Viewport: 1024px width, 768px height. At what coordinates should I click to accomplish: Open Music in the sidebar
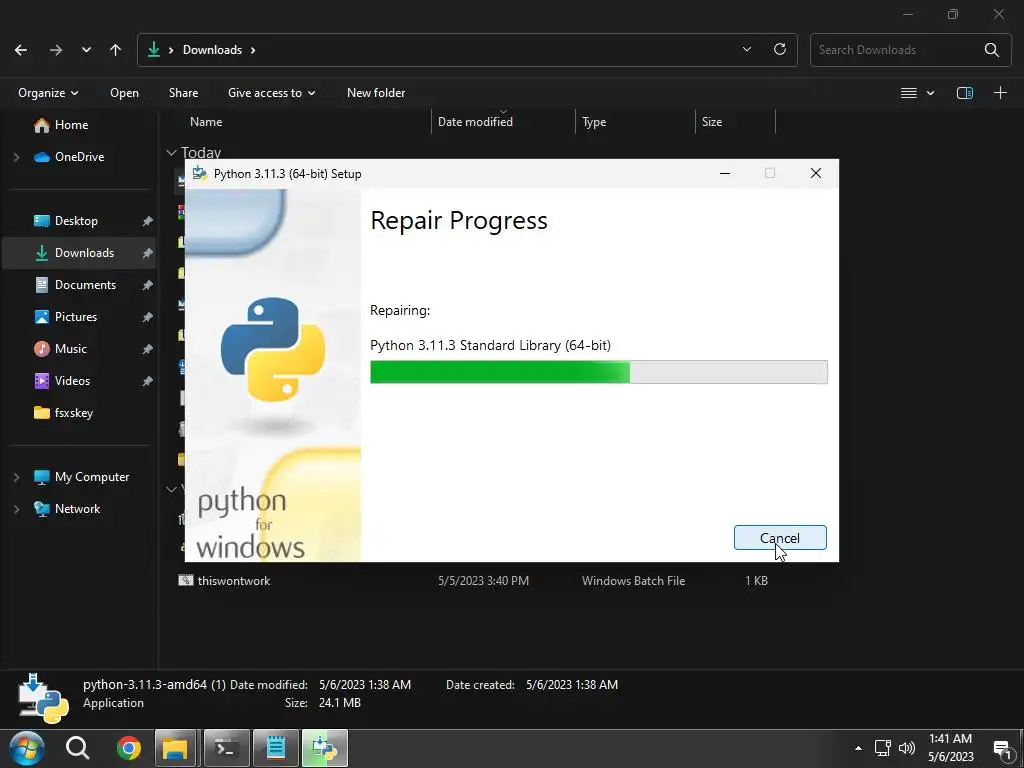click(71, 349)
